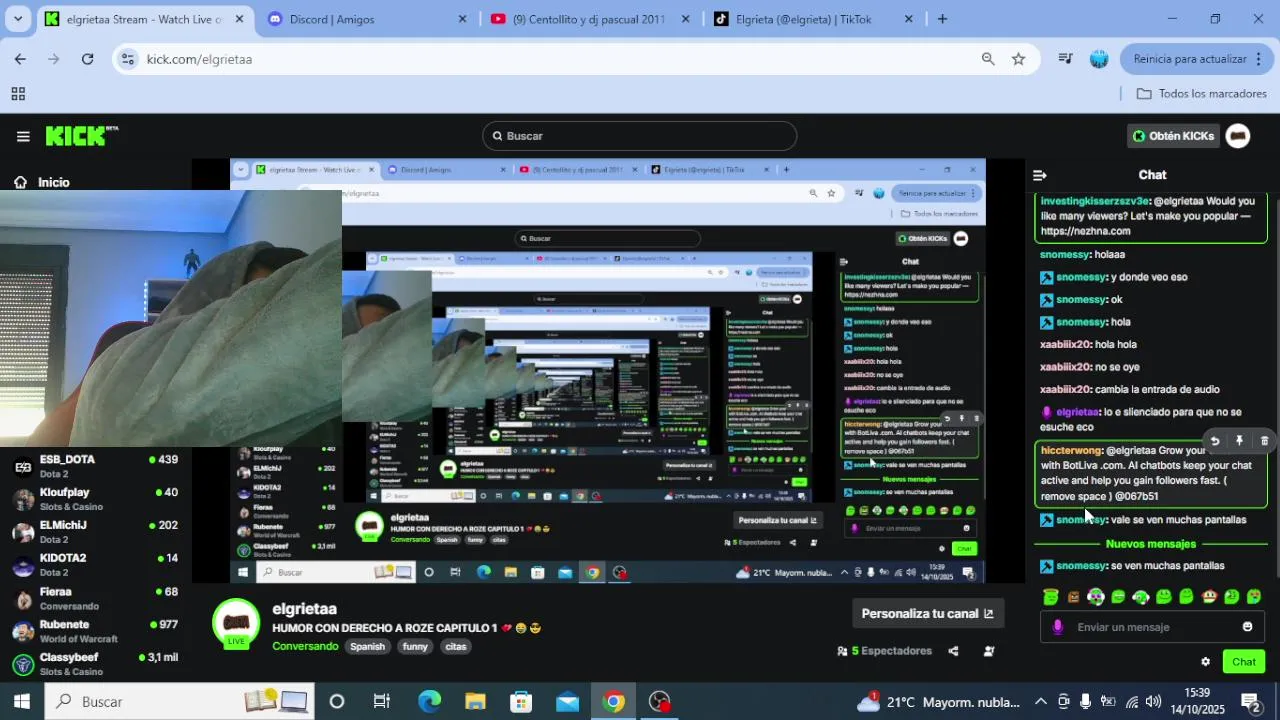1280x720 pixels.
Task: Open ELMichiJ channel in sidebar
Action: pyautogui.click(x=95, y=532)
